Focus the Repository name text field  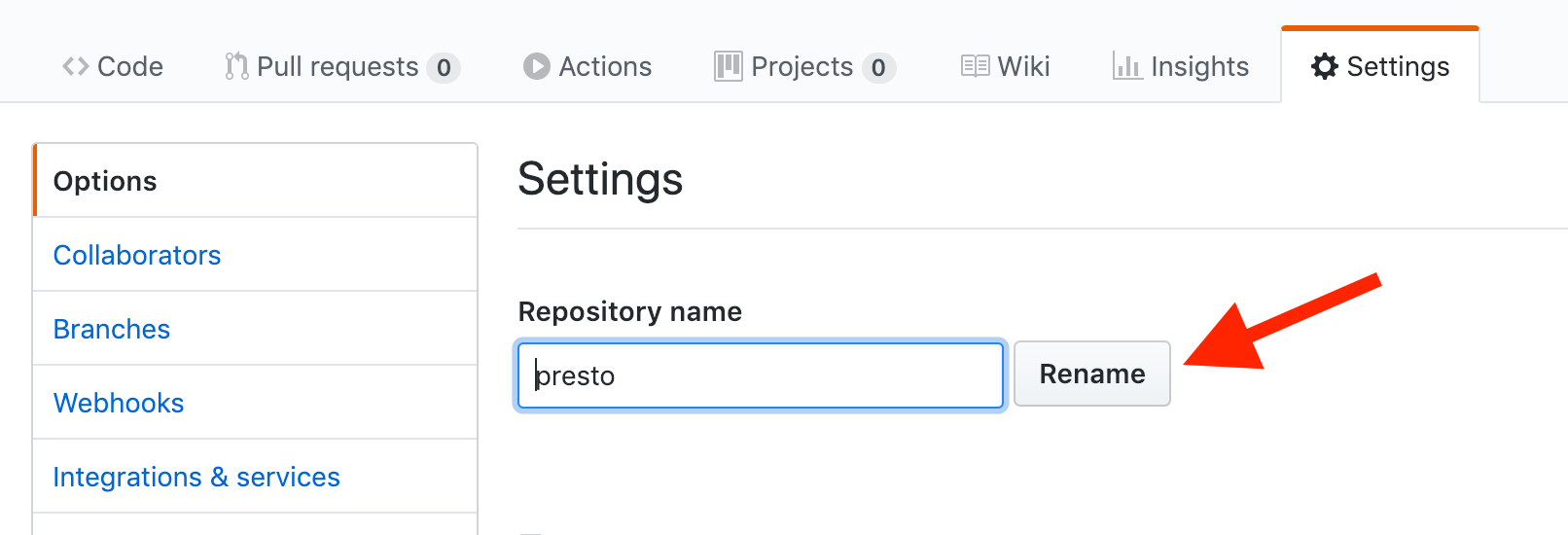[761, 375]
